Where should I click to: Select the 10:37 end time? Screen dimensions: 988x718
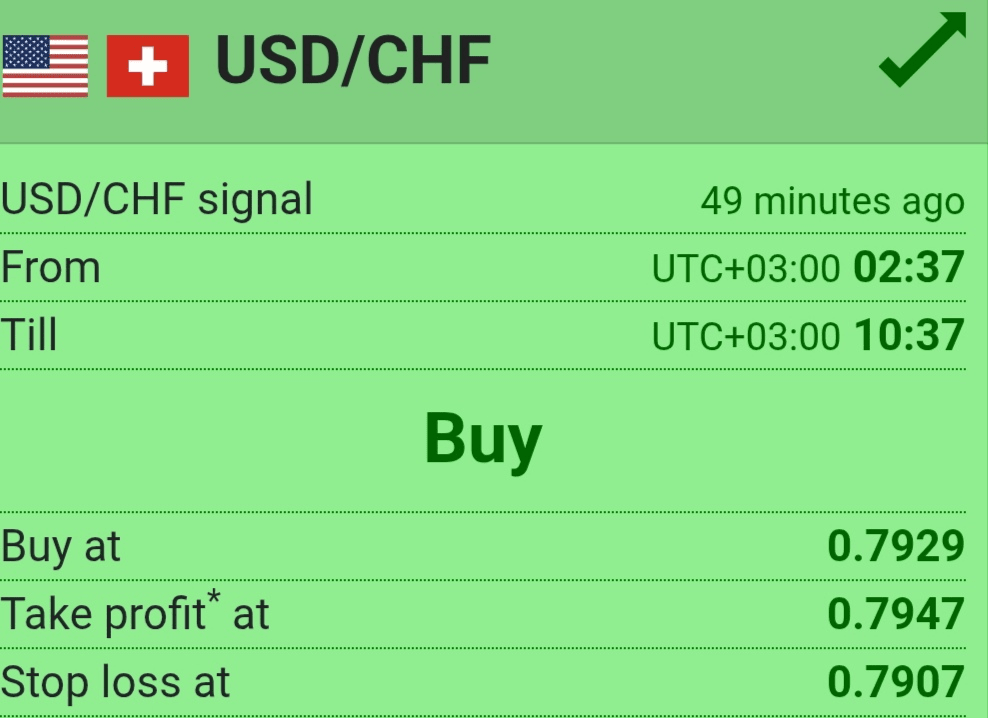tap(909, 335)
